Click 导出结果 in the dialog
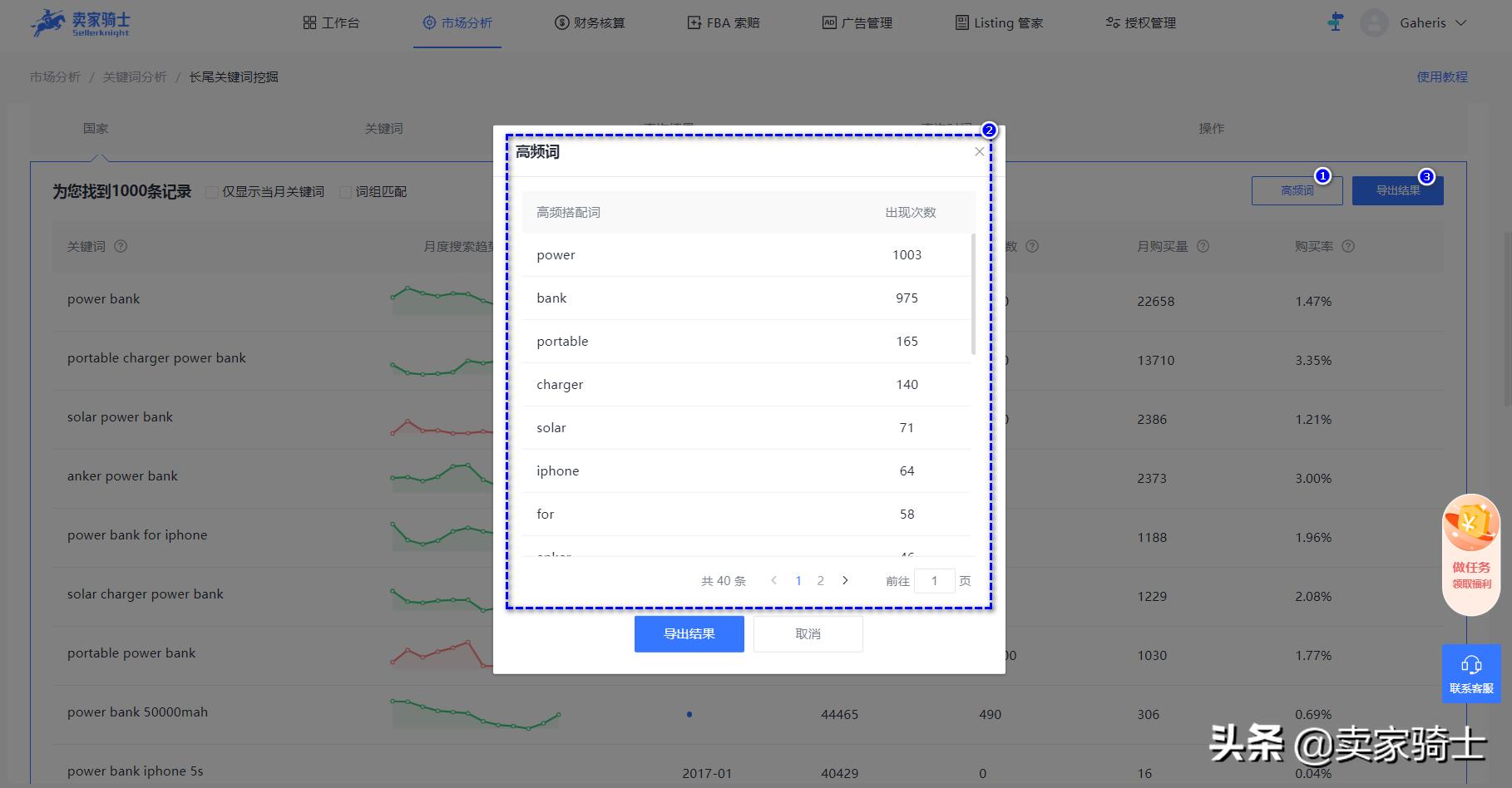 (689, 633)
